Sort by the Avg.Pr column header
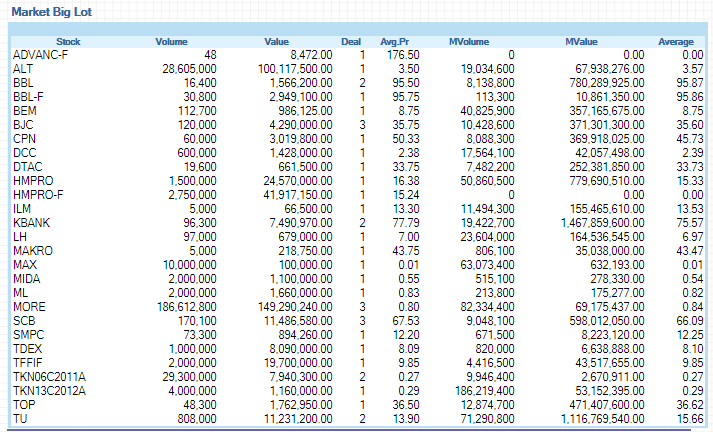 [x=395, y=41]
